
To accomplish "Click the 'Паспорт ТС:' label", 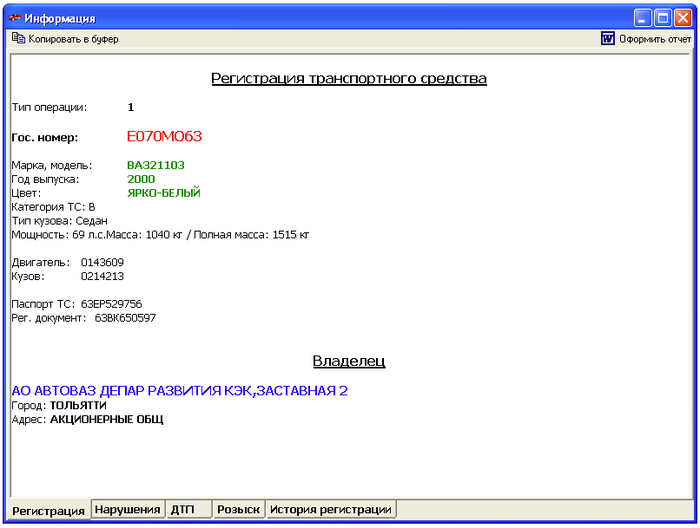I will click(x=43, y=304).
